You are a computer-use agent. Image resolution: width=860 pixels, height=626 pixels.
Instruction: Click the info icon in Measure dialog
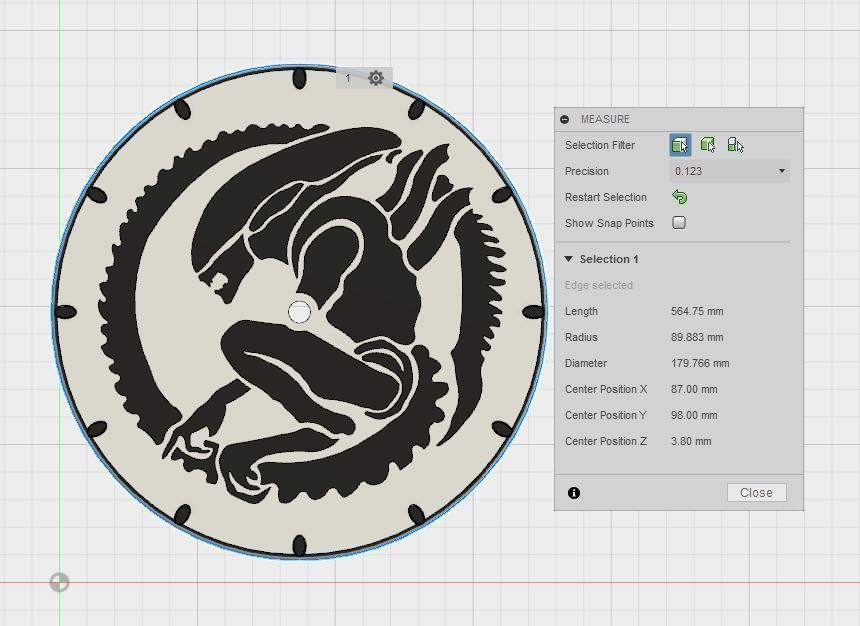tap(574, 493)
